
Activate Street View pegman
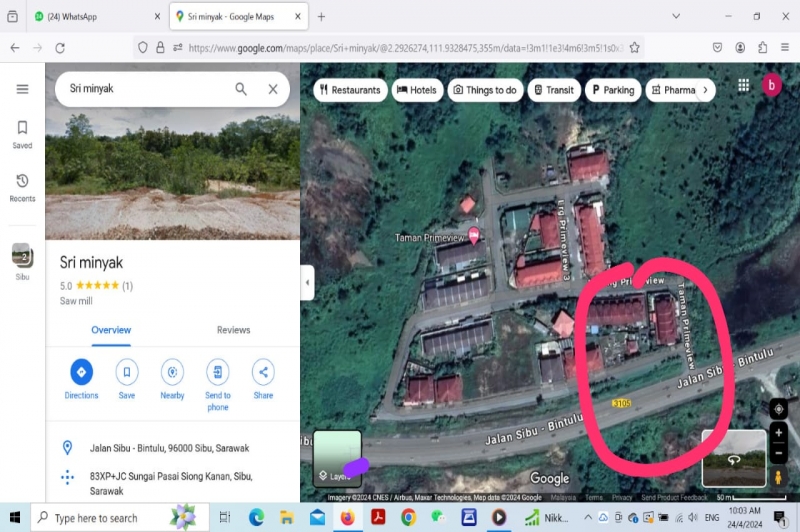click(x=778, y=477)
